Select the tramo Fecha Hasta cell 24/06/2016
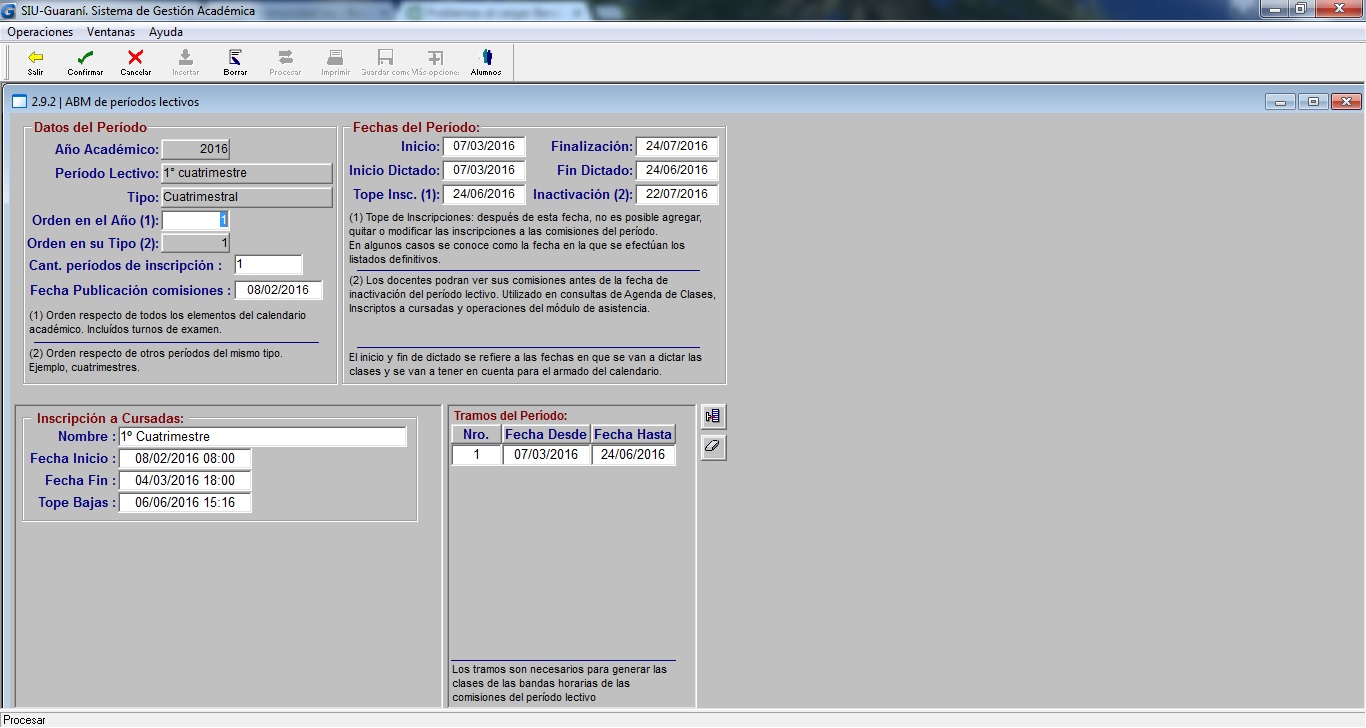1366x728 pixels. click(633, 455)
